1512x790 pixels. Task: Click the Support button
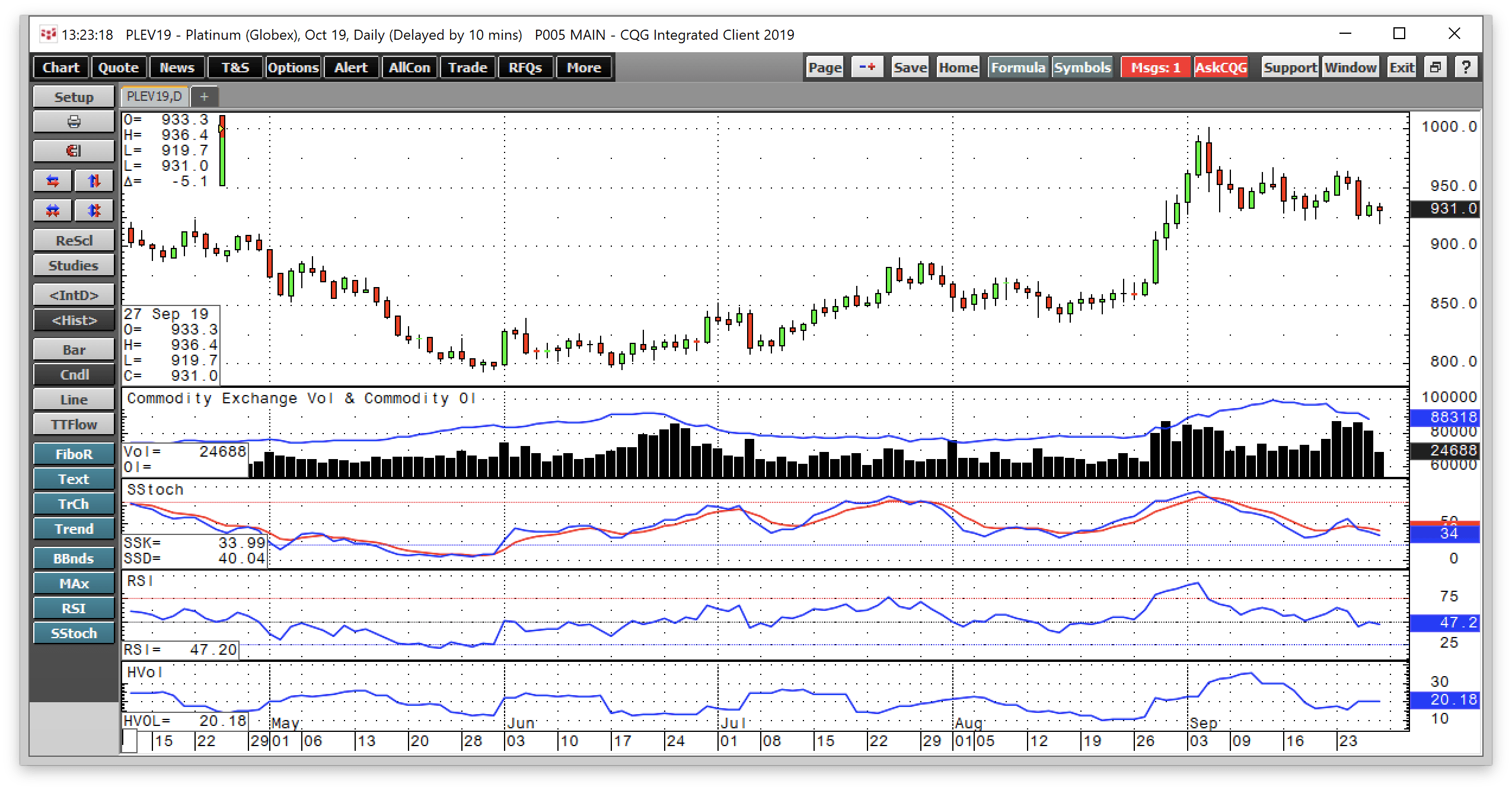tap(1290, 67)
